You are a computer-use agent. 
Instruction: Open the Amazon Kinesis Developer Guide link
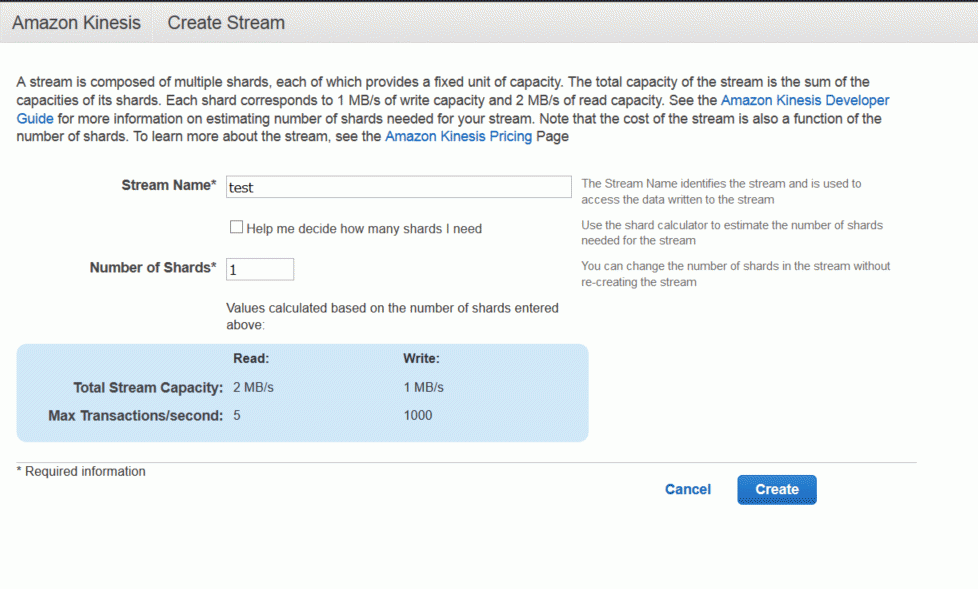805,100
